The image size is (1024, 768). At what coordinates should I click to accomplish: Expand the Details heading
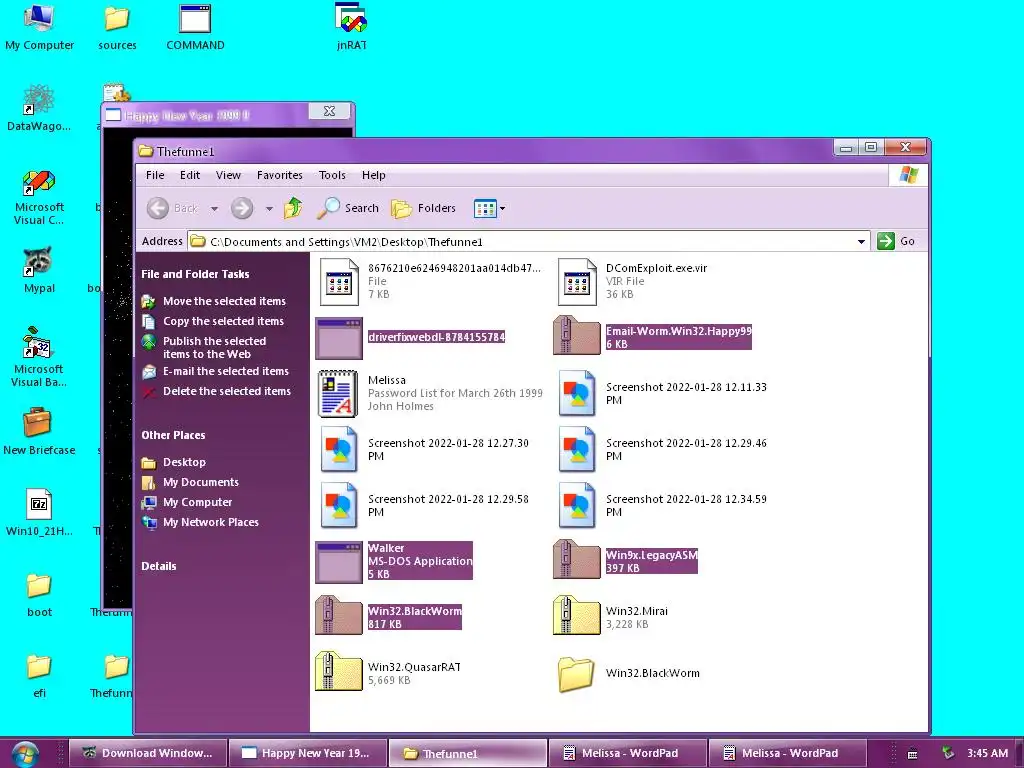point(159,566)
